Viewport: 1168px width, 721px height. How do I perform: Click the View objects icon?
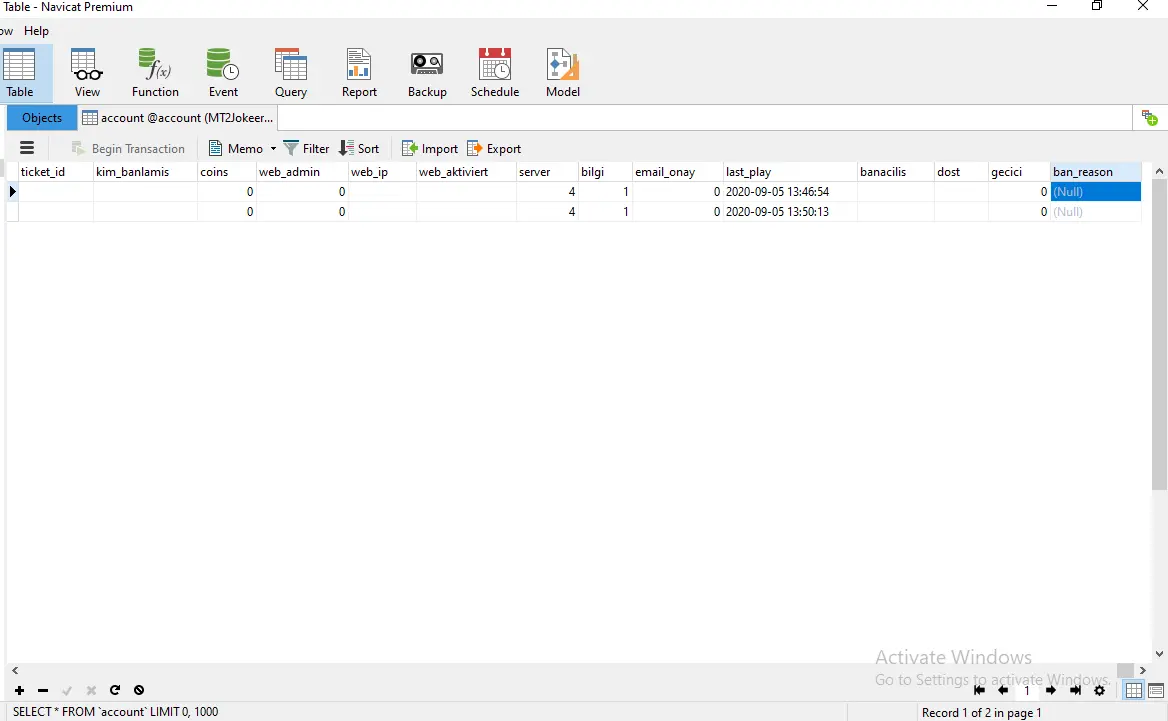tap(87, 73)
